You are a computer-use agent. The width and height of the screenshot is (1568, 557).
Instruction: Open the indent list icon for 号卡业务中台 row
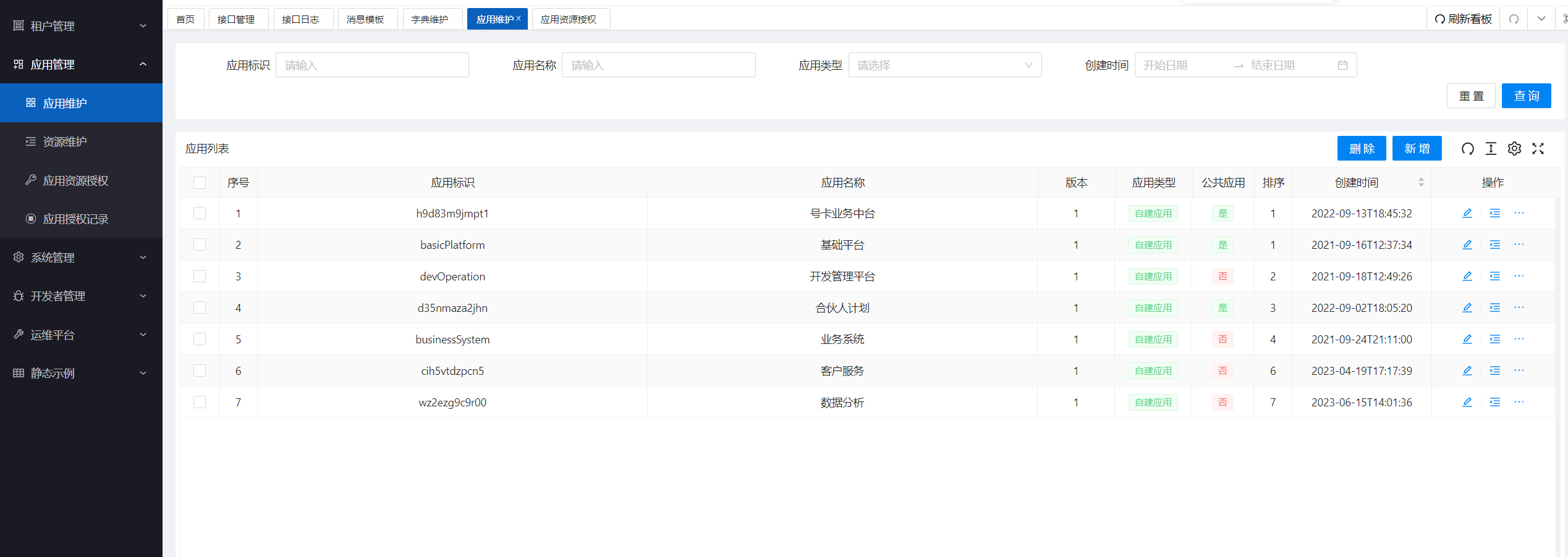(x=1495, y=213)
